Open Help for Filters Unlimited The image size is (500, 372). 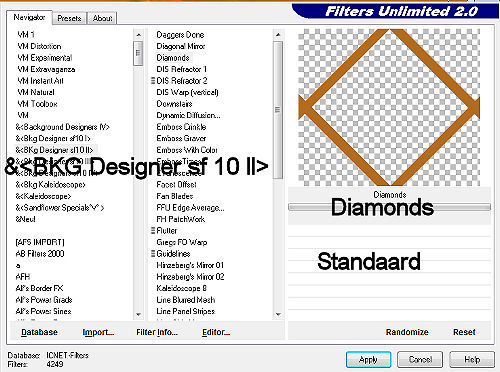tap(472, 360)
